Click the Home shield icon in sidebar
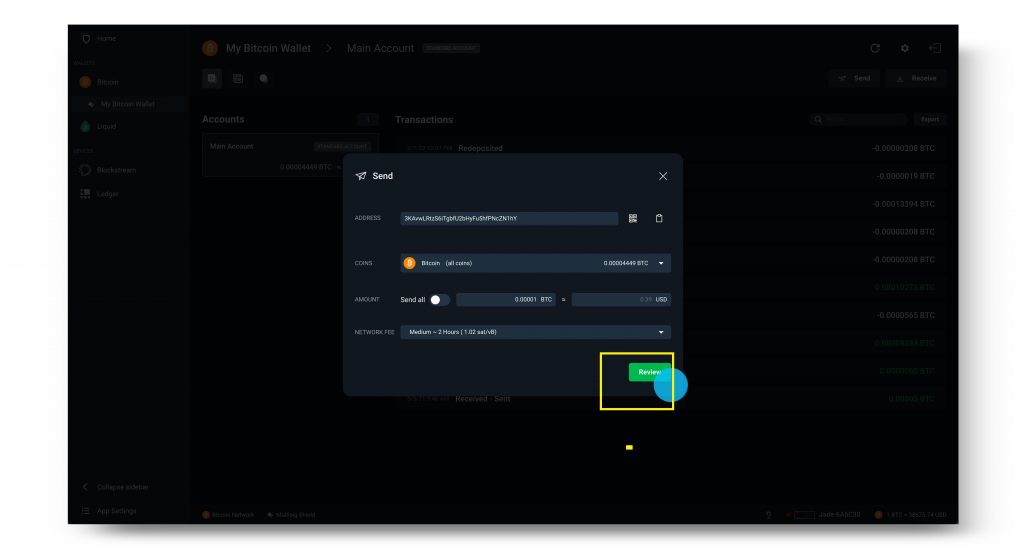This screenshot has width=1024, height=551. coord(86,39)
